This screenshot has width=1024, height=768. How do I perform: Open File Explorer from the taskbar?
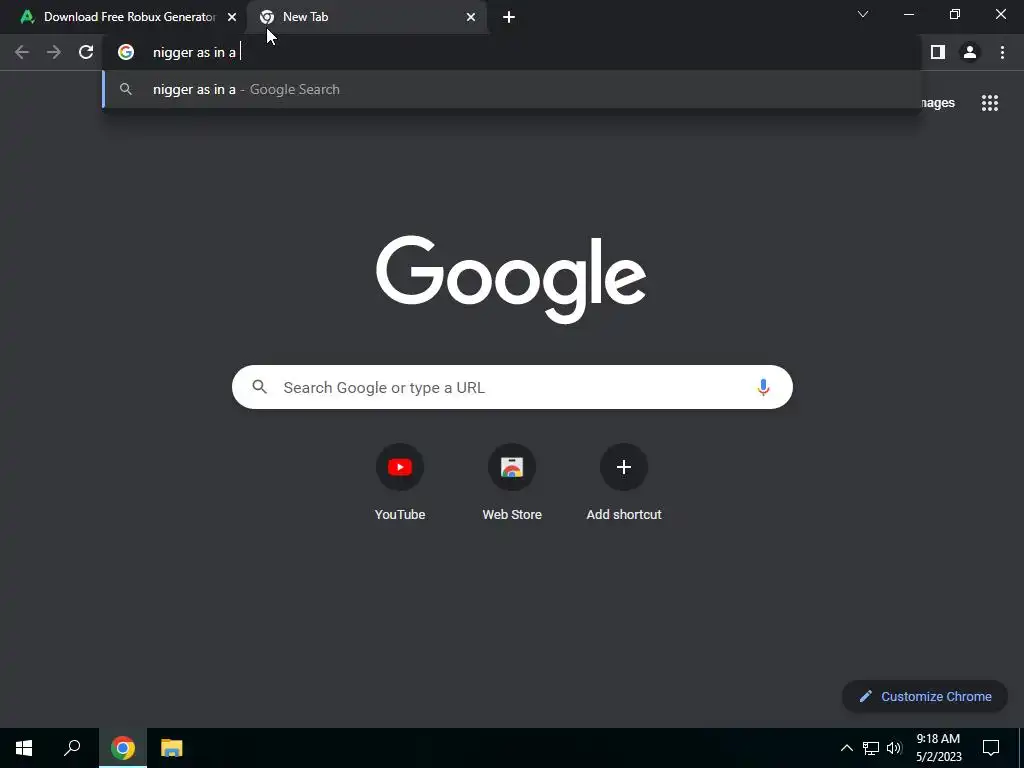172,748
